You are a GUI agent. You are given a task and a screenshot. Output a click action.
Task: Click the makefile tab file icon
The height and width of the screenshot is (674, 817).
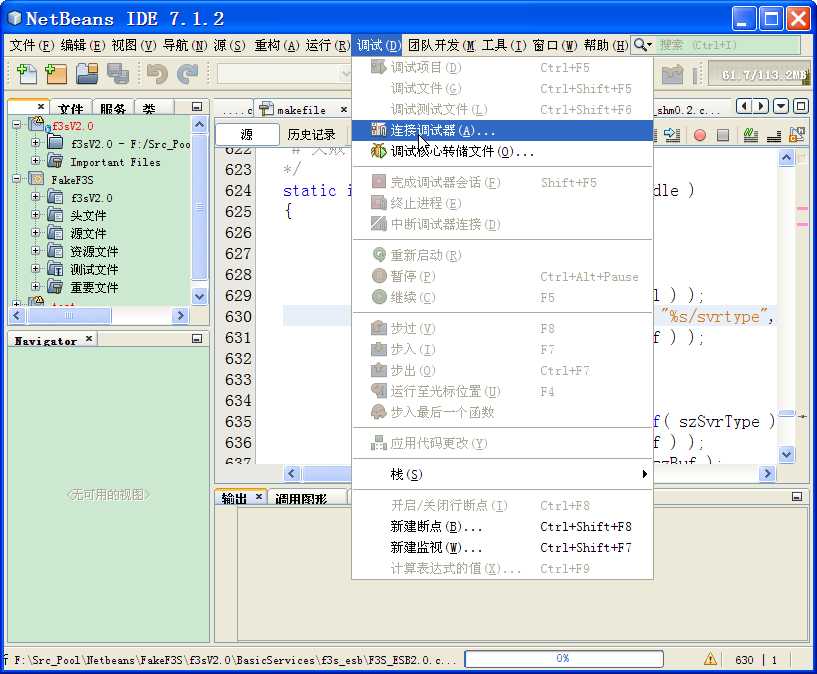[x=266, y=109]
